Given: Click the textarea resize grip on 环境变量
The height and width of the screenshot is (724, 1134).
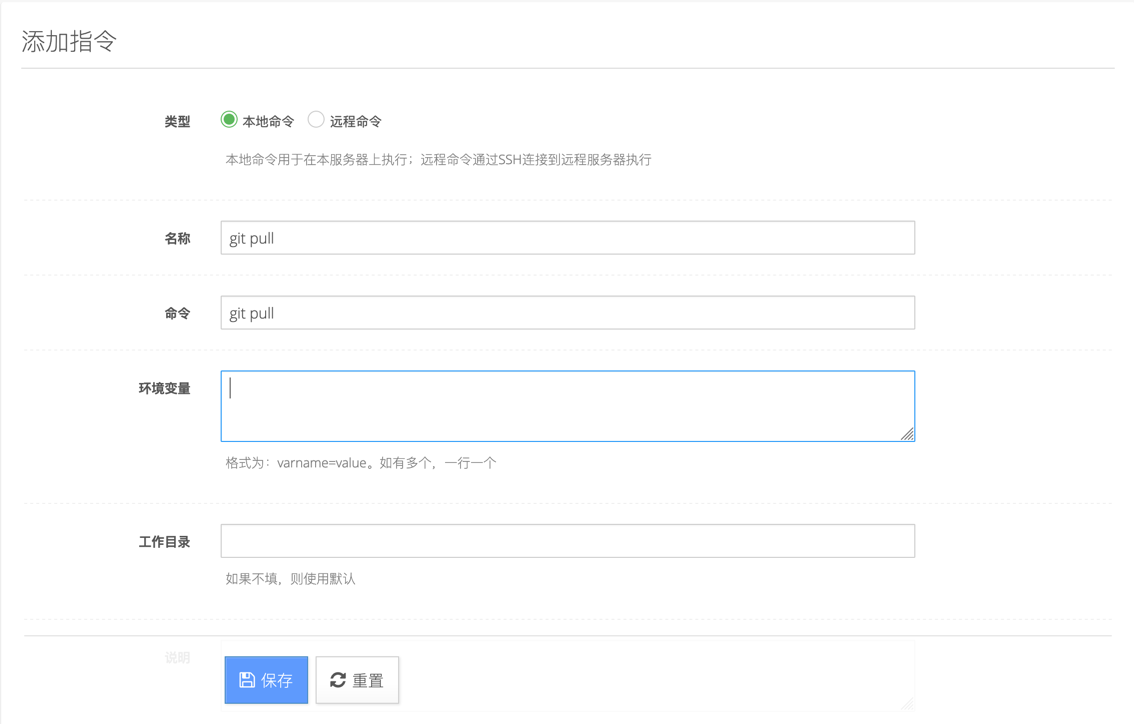Looking at the screenshot, I should pyautogui.click(x=908, y=433).
